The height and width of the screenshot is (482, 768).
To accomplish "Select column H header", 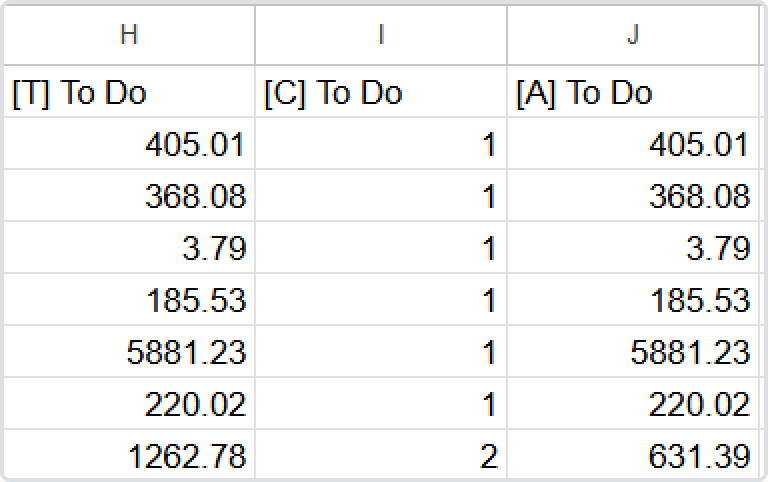I will (129, 35).
